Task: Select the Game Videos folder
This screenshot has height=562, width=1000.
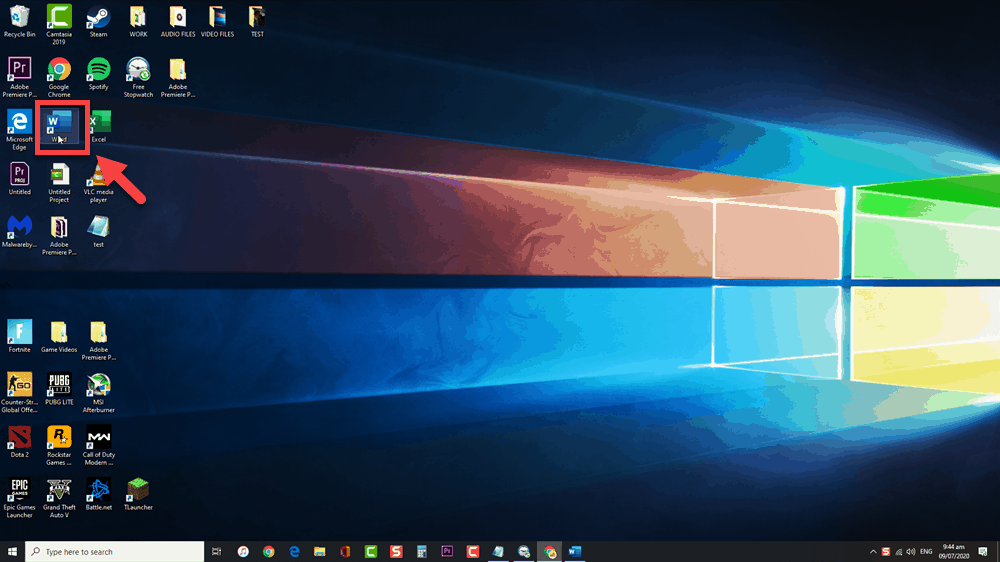Action: [59, 336]
